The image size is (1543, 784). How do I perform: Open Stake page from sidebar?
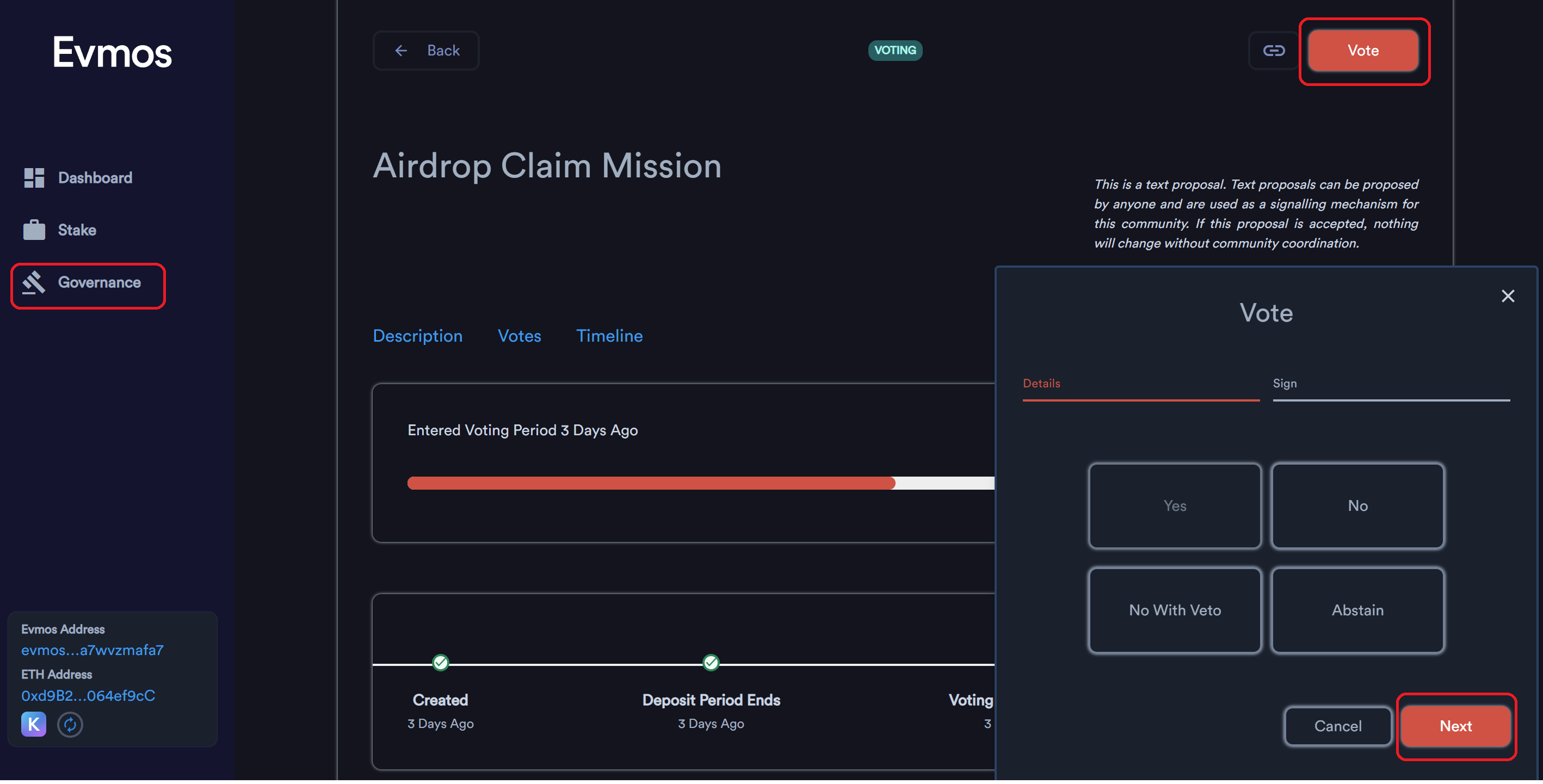60,230
